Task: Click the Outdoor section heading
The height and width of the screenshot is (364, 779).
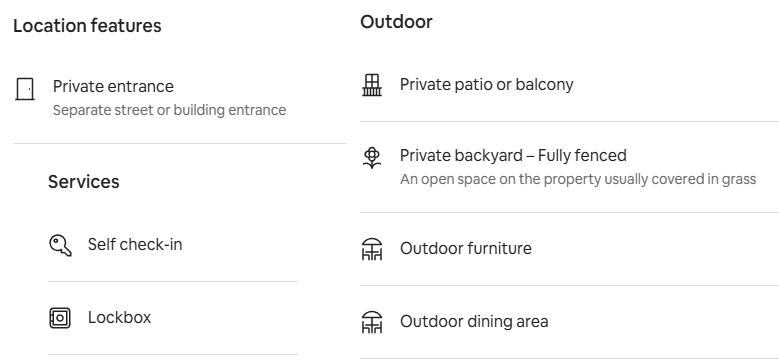Action: click(396, 22)
